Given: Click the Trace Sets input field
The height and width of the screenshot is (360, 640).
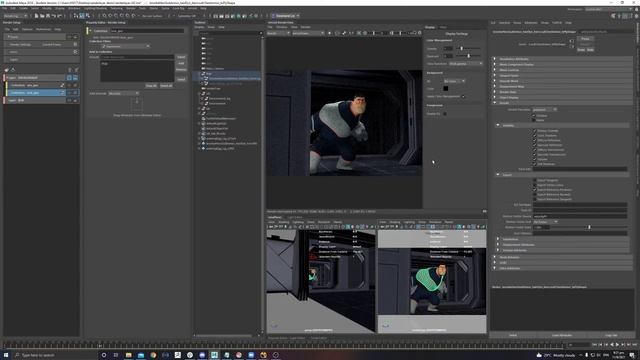Looking at the screenshot, I should [580, 169].
